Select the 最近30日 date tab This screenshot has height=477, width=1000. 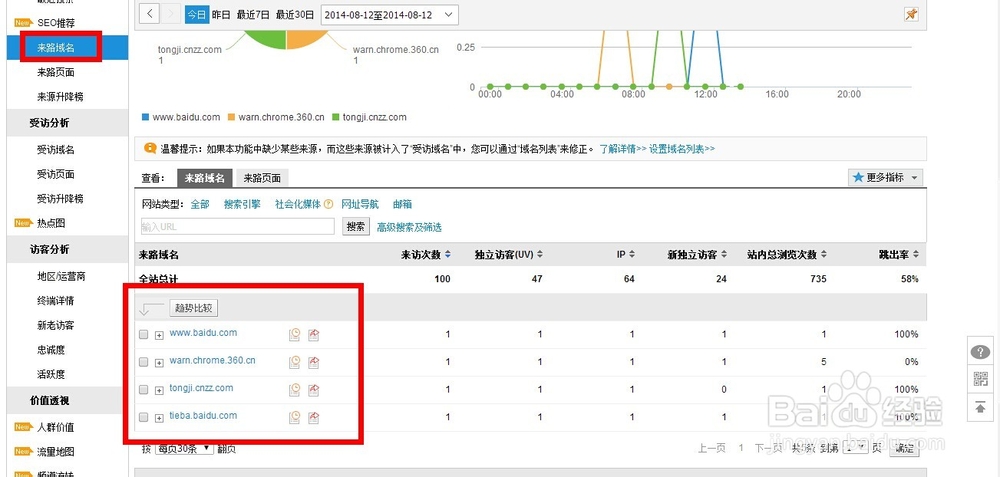coord(295,14)
